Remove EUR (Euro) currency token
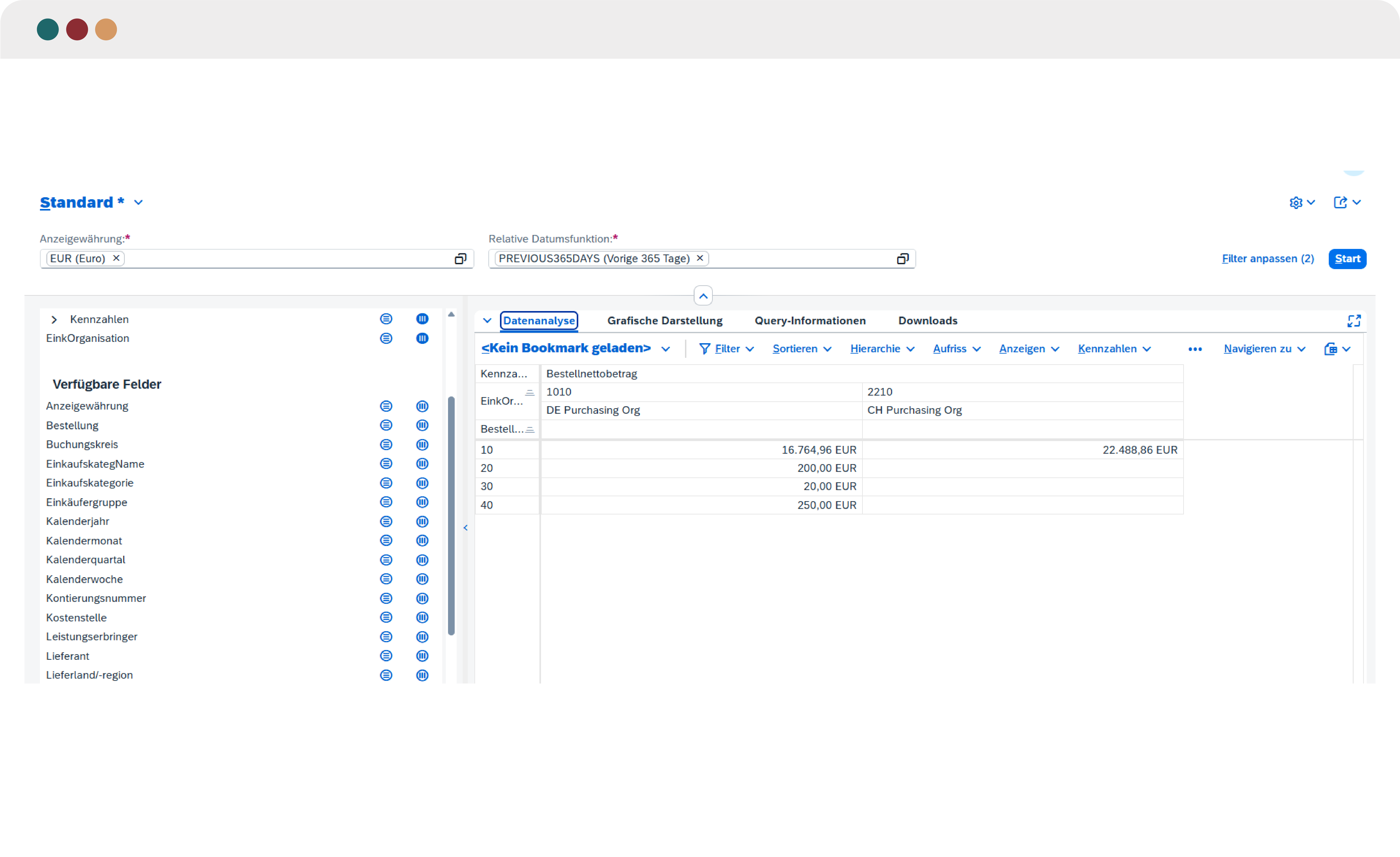1400x857 pixels. point(116,258)
